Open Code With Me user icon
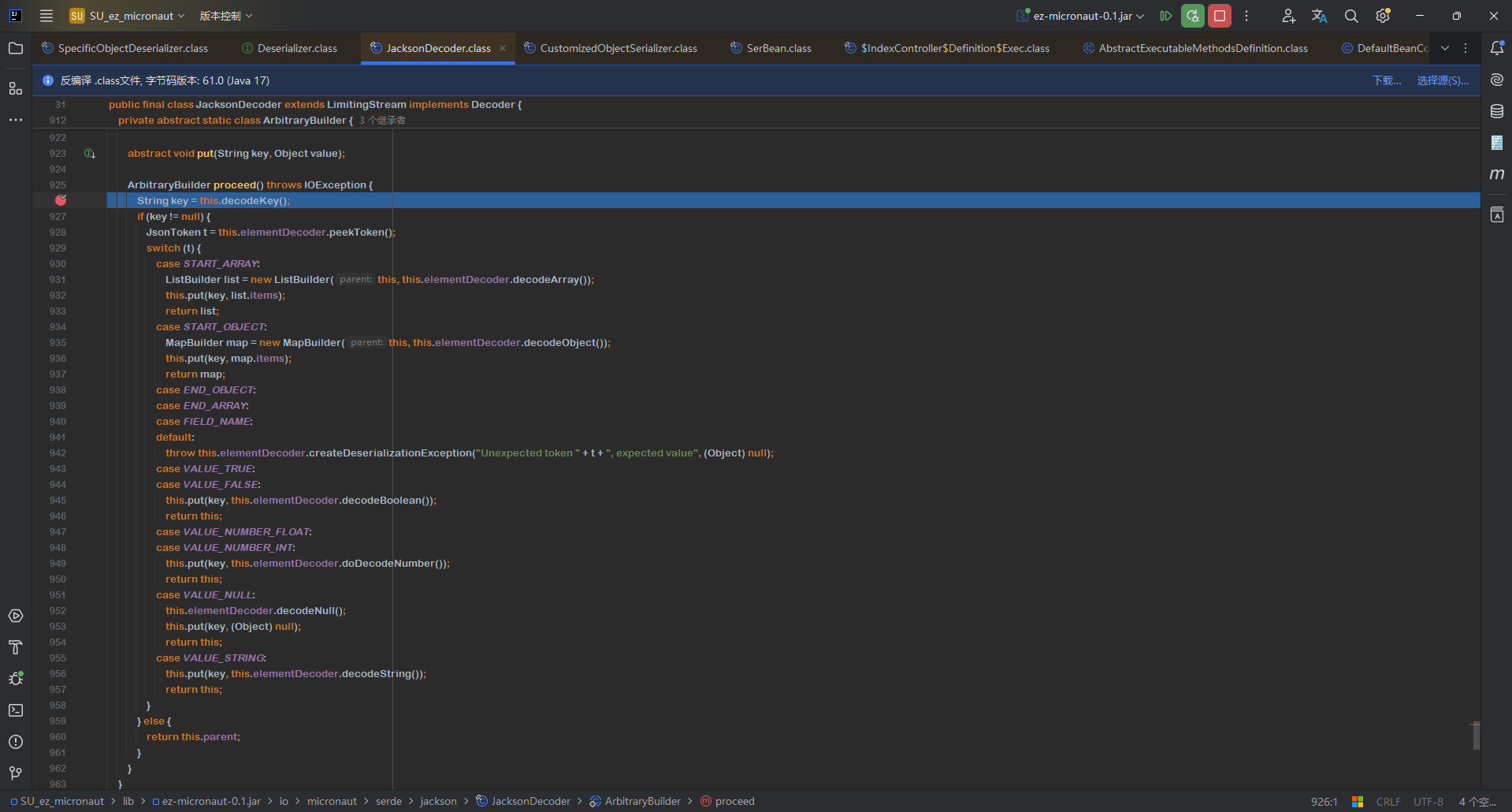Viewport: 1512px width, 812px height. 1288,16
